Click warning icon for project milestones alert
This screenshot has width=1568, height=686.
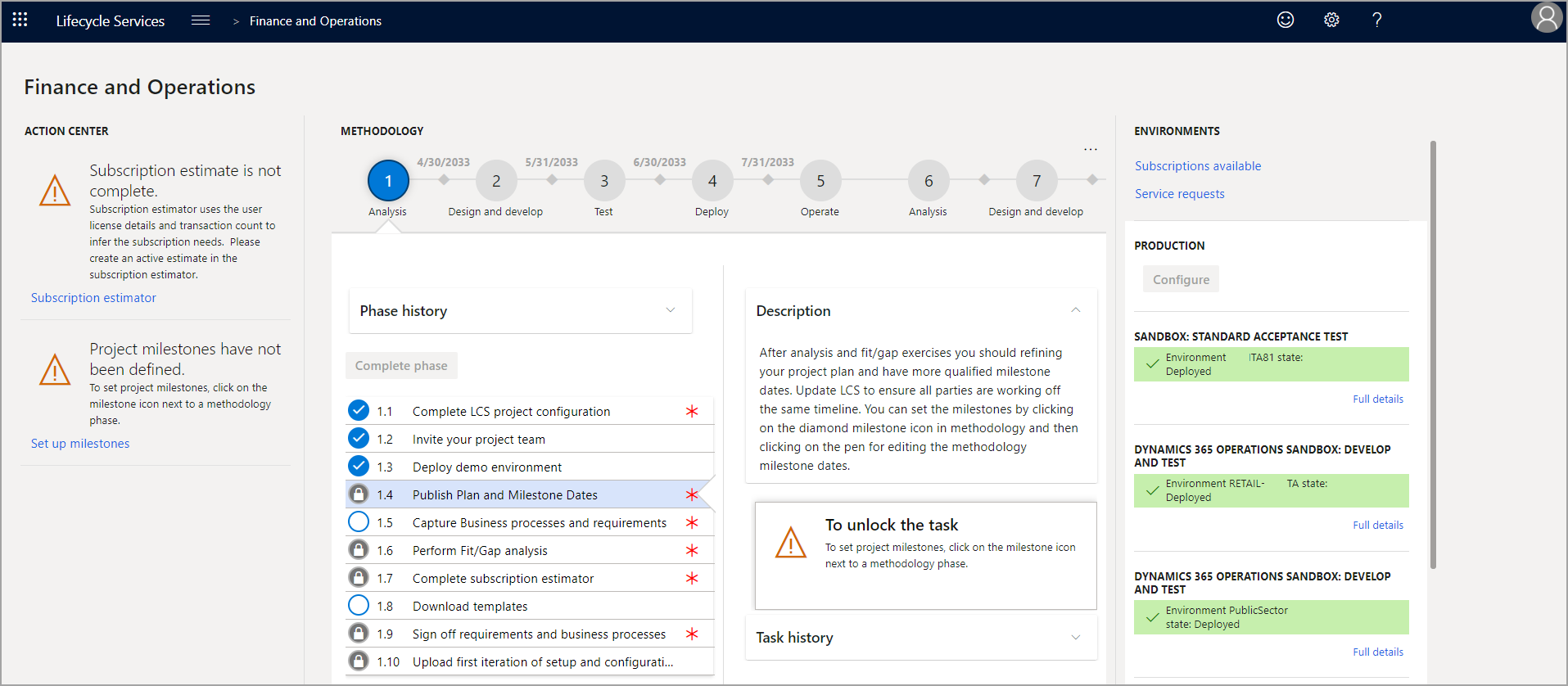click(x=55, y=369)
